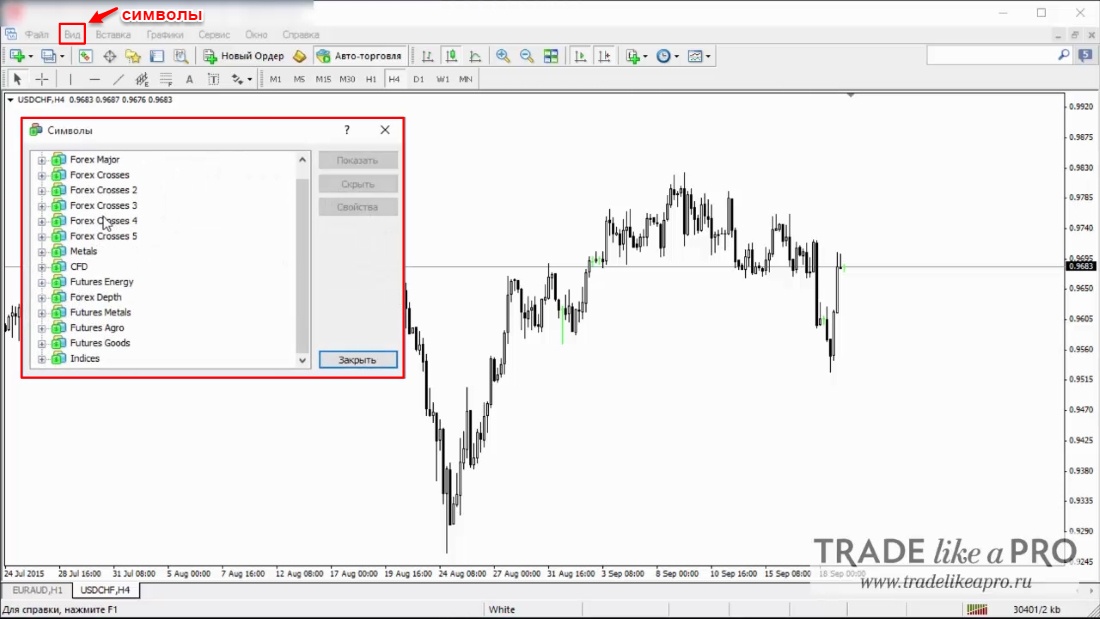The width and height of the screenshot is (1100, 619).
Task: Pick the horizontal line drawing tool
Action: pyautogui.click(x=94, y=79)
